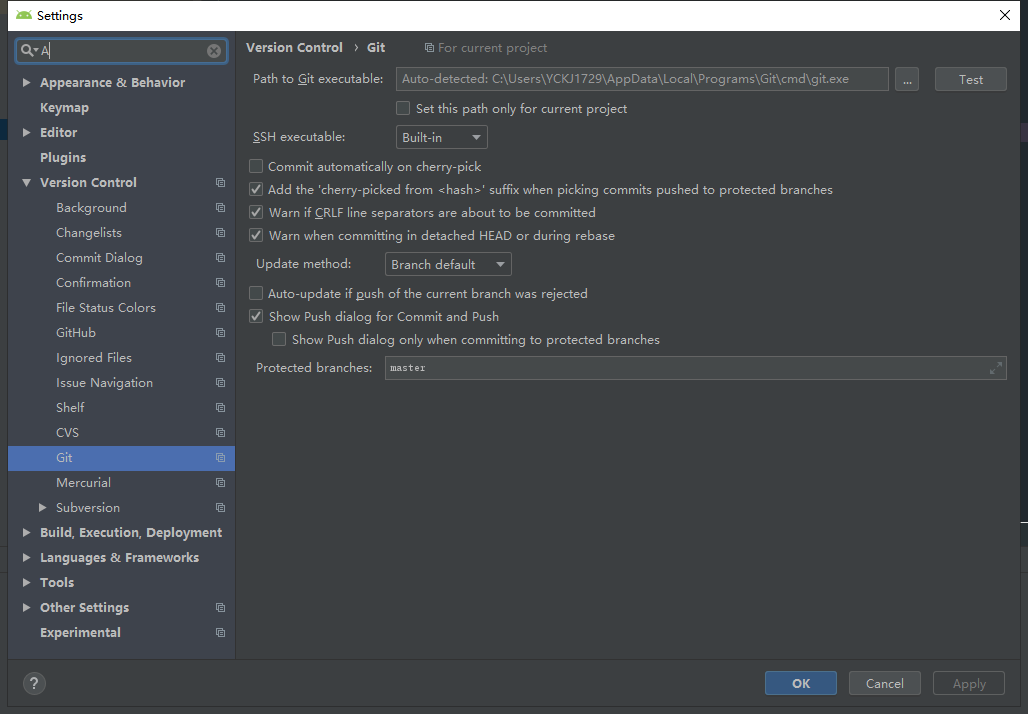
Task: Open the Experimental settings page
Action: [x=80, y=633]
